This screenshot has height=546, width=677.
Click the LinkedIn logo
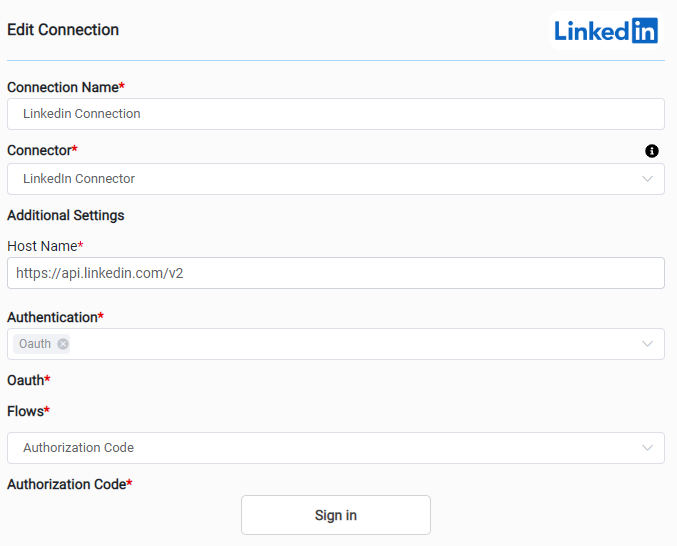(x=606, y=31)
